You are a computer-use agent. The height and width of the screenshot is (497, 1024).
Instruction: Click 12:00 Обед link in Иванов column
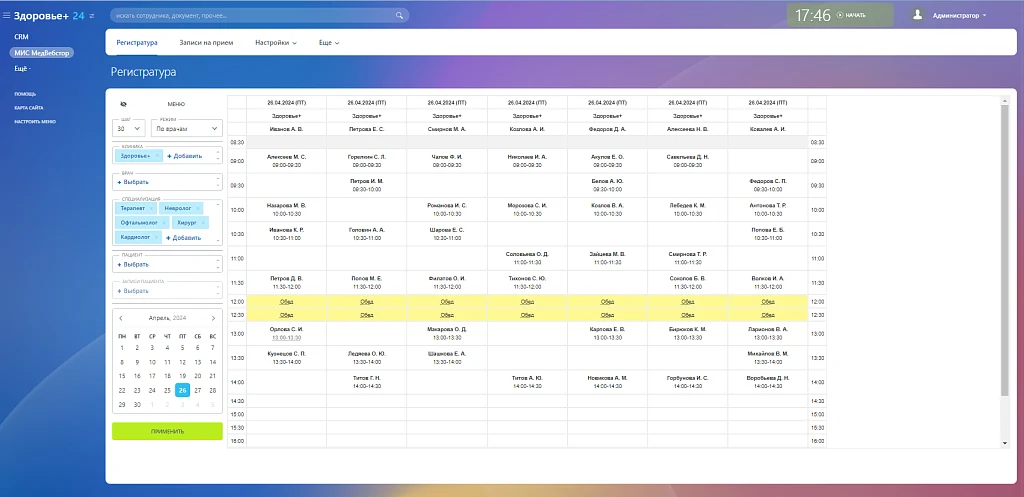(x=287, y=302)
